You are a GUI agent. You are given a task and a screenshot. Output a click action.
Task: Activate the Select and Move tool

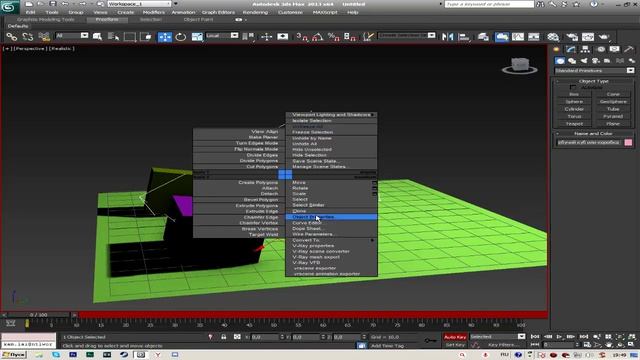pos(164,37)
